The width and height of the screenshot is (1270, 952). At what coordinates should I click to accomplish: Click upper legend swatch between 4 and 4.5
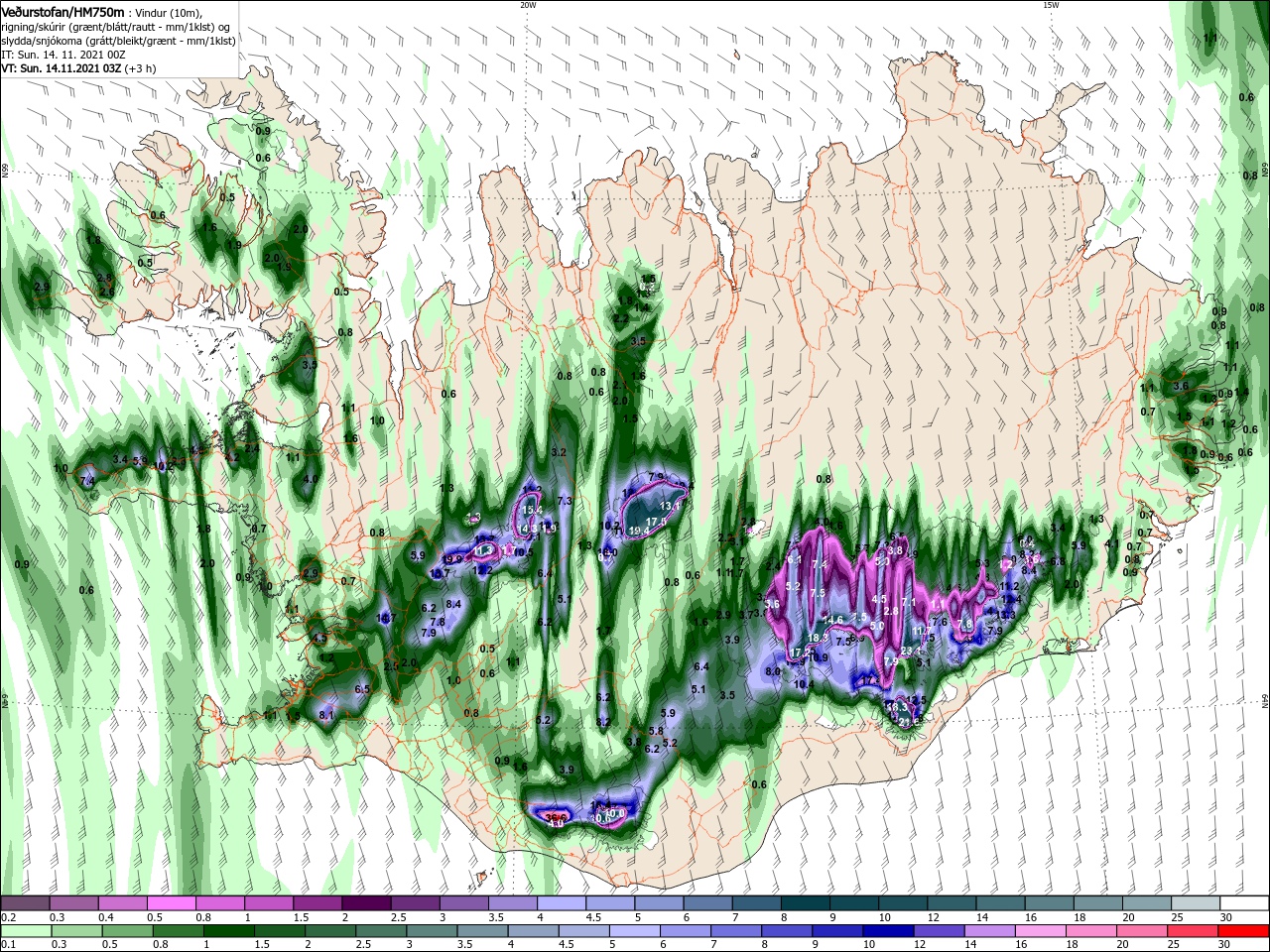click(x=562, y=903)
